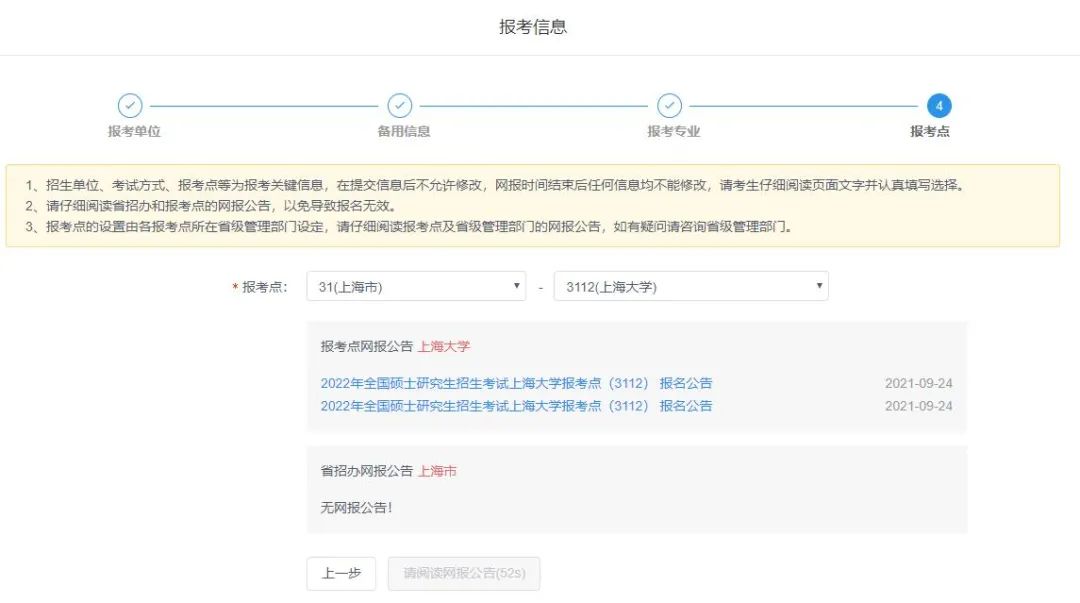Click the 请阅读网报公告 countdown button
Viewport: 1080px width, 603px height.
tap(464, 574)
